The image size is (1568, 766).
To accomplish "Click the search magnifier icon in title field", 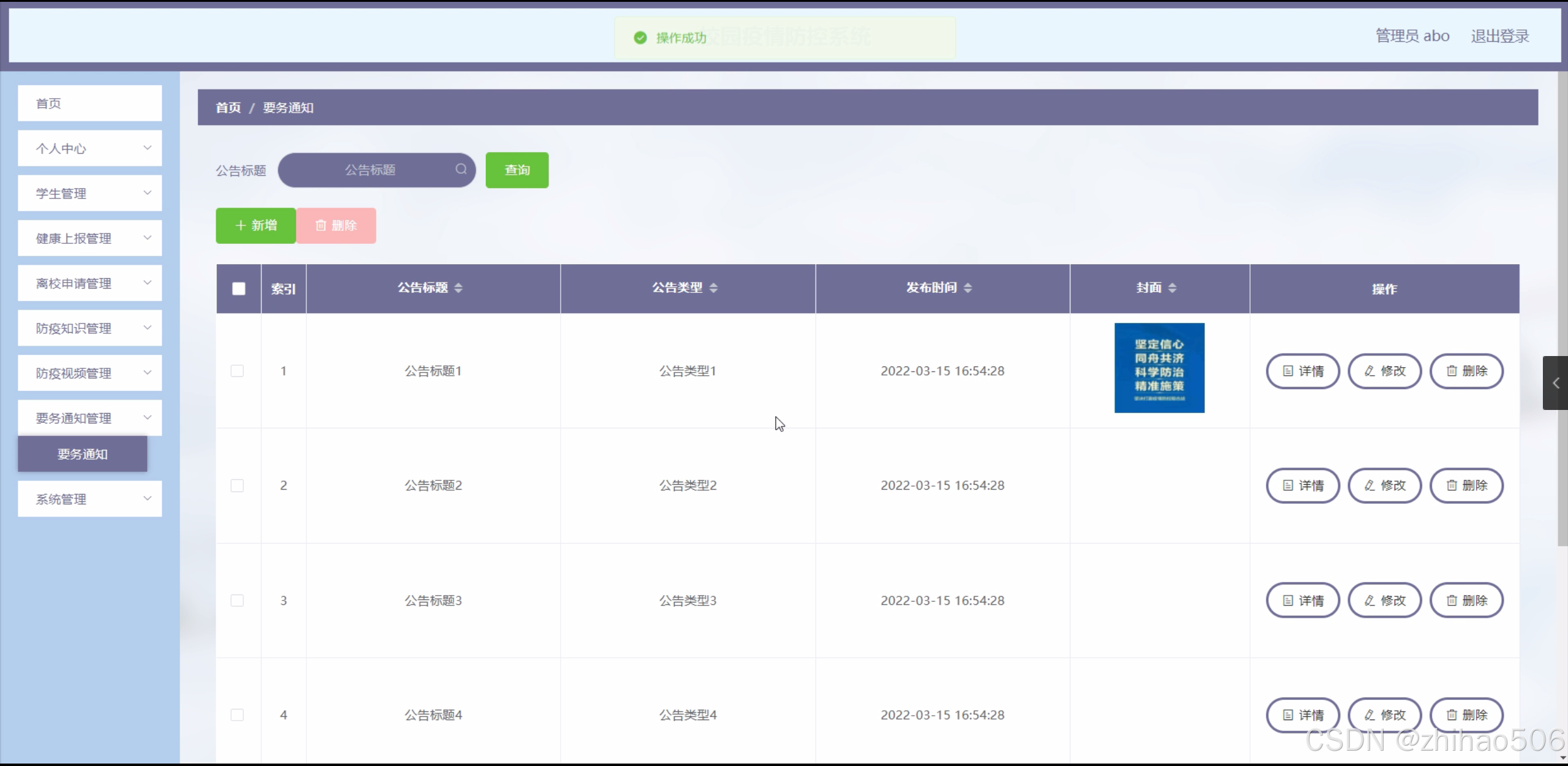I will coord(461,169).
